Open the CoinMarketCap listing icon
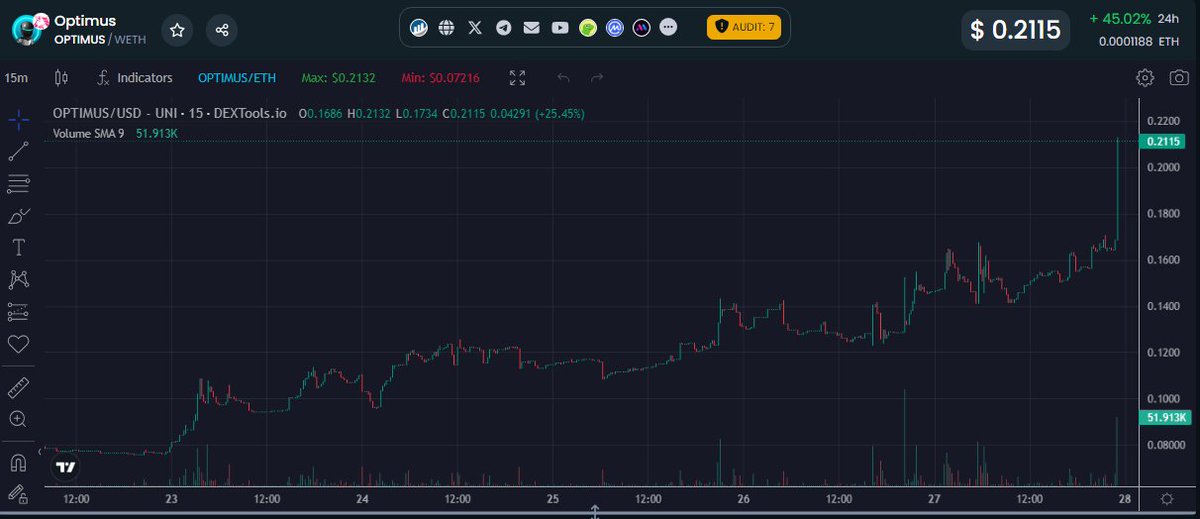The height and width of the screenshot is (519, 1200). (616, 28)
